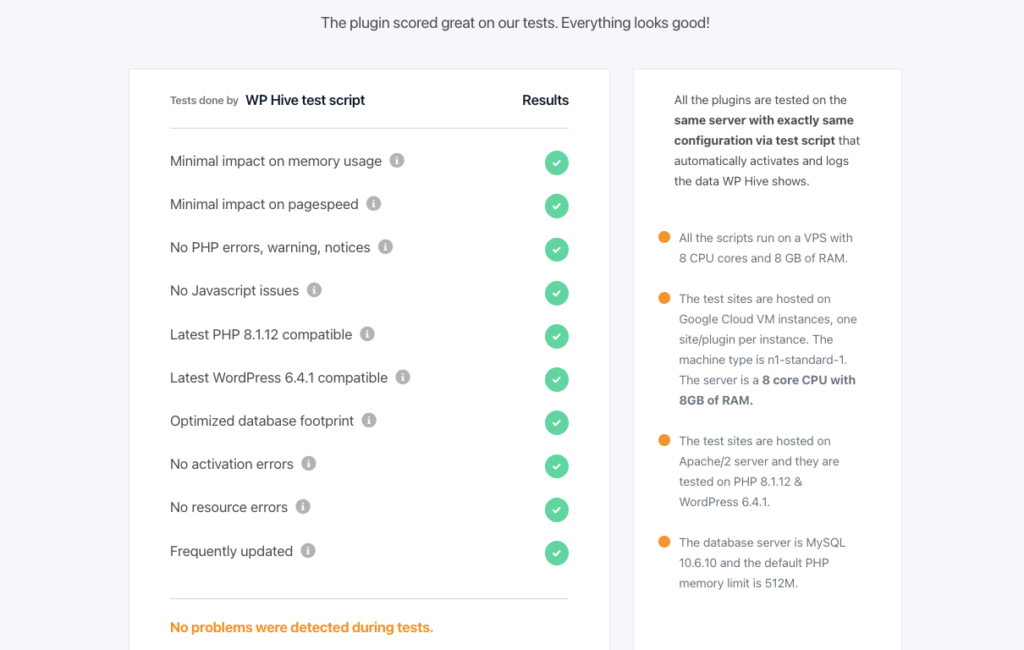Screen dimensions: 1024x650
Task: Click the pass indicator for Frequently updated
Action: pos(557,552)
